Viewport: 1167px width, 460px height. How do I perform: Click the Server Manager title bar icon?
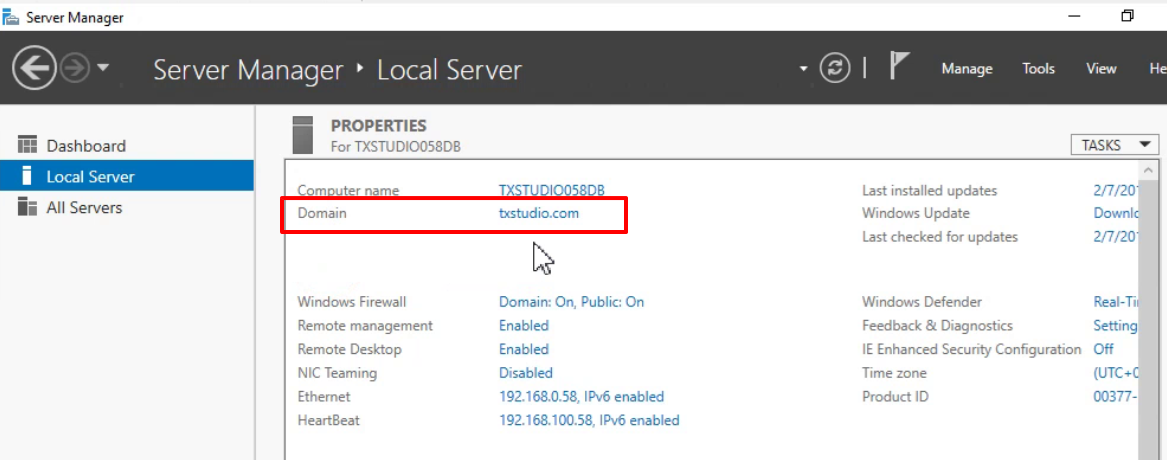pyautogui.click(x=11, y=17)
